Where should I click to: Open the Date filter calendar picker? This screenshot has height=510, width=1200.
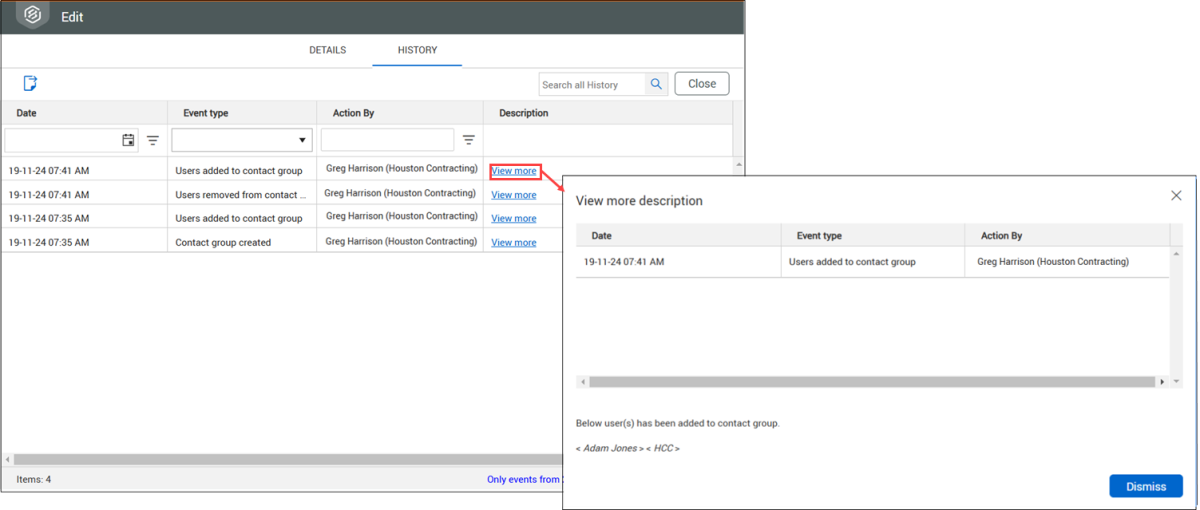(x=128, y=140)
